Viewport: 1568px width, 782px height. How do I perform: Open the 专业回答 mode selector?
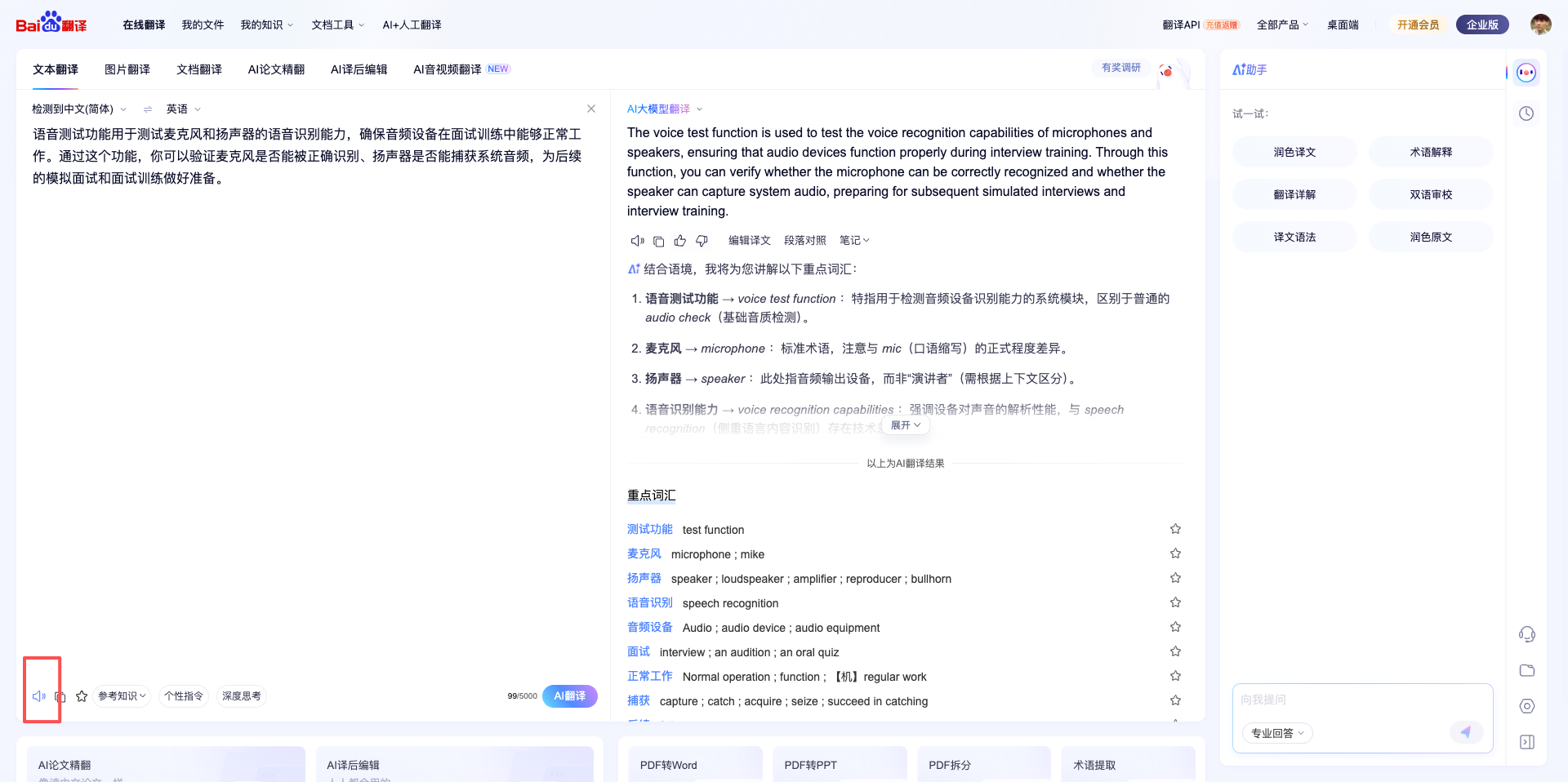[x=1276, y=732]
